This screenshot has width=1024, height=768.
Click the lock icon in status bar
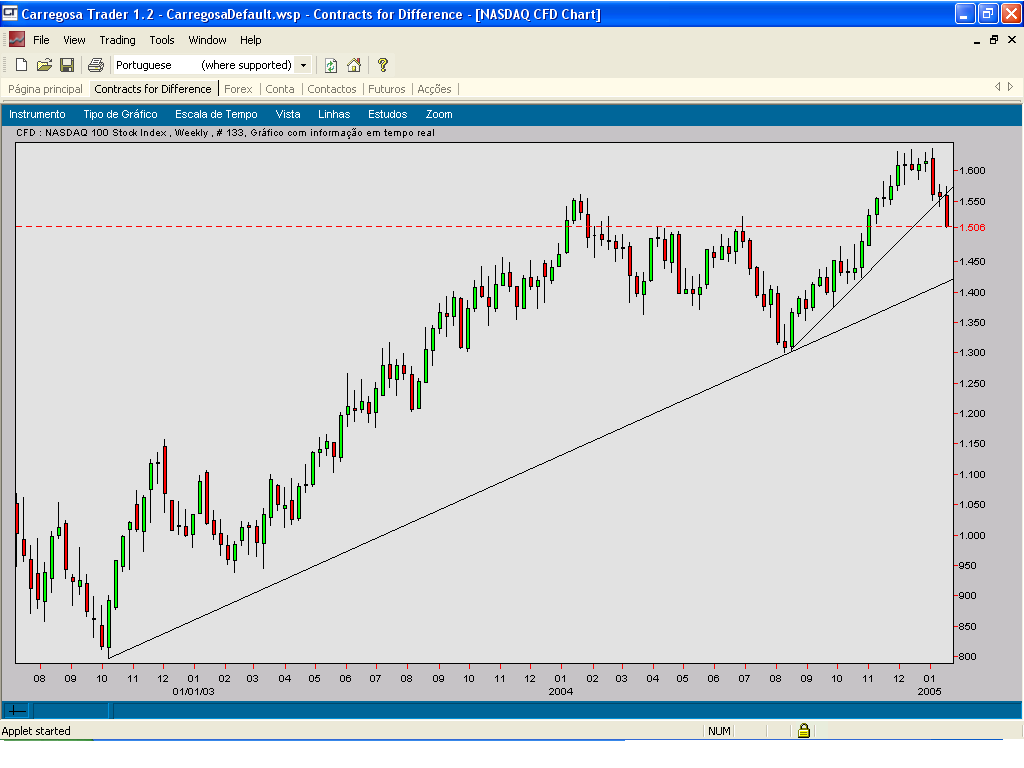[803, 731]
